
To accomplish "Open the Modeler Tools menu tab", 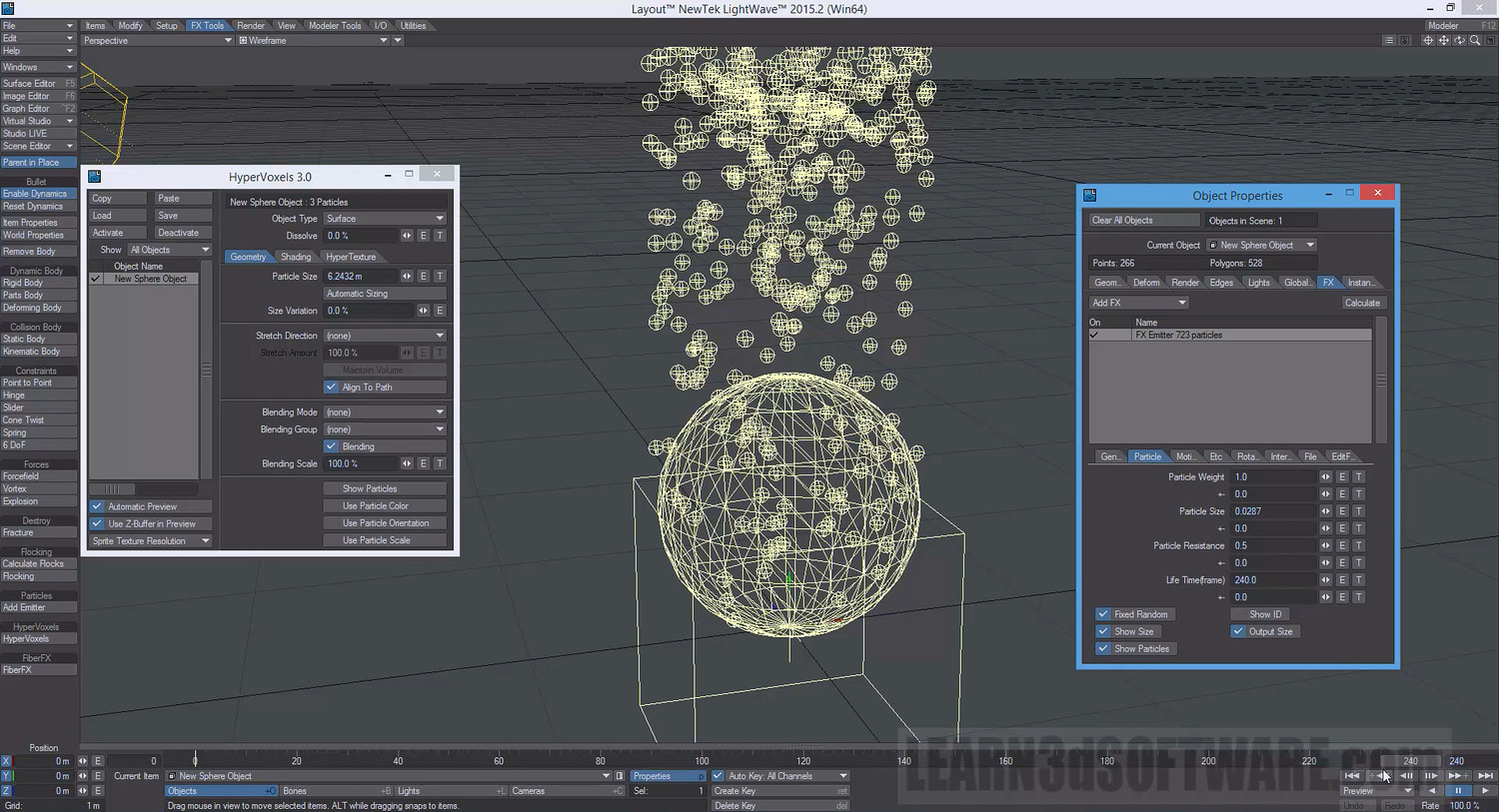I will (335, 26).
